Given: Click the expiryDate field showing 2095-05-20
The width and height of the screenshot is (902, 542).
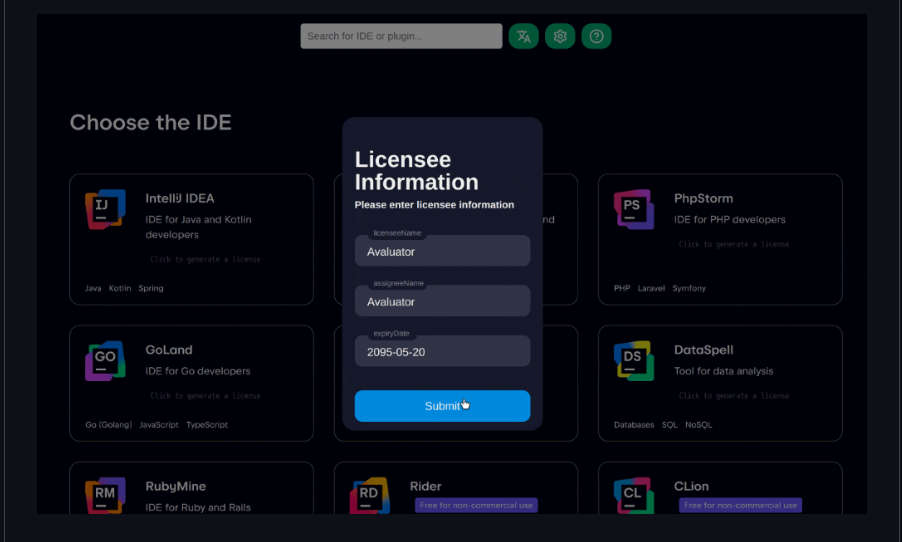Looking at the screenshot, I should (442, 351).
